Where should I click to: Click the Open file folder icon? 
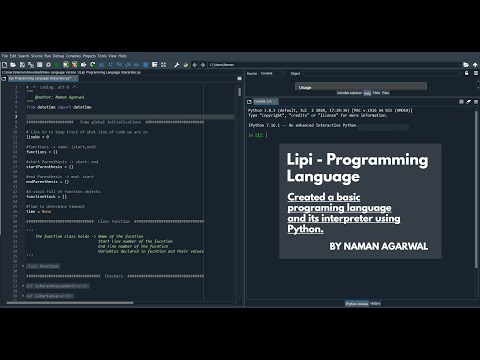click(x=13, y=65)
